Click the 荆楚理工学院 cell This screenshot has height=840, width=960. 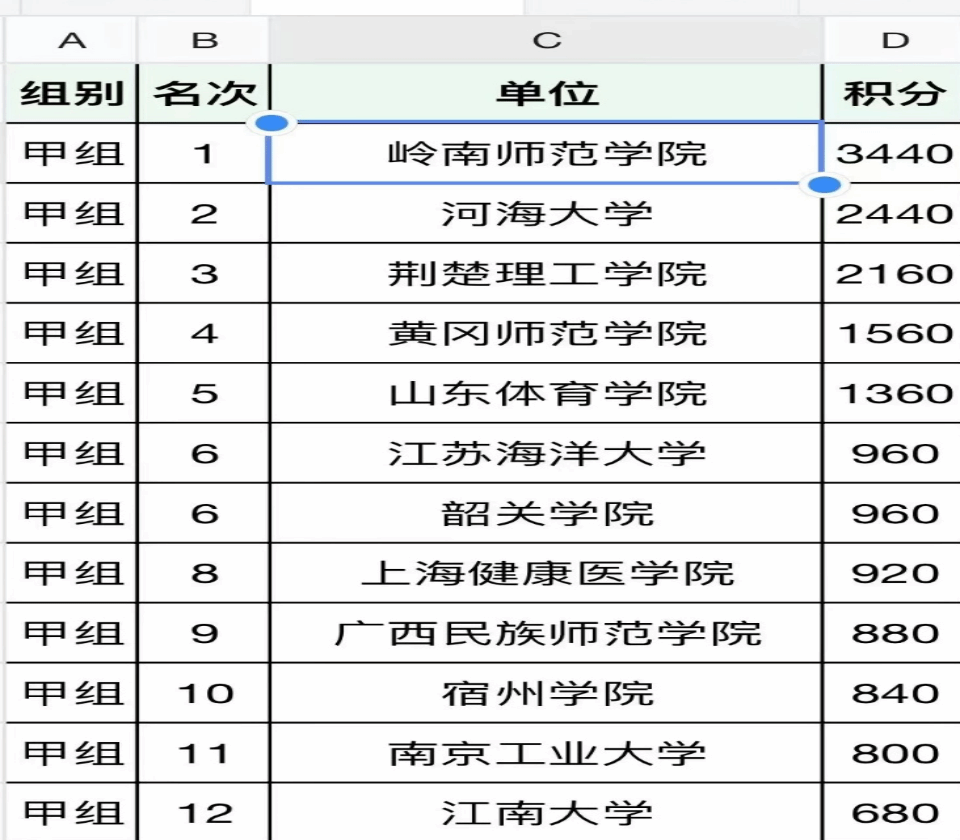click(547, 273)
